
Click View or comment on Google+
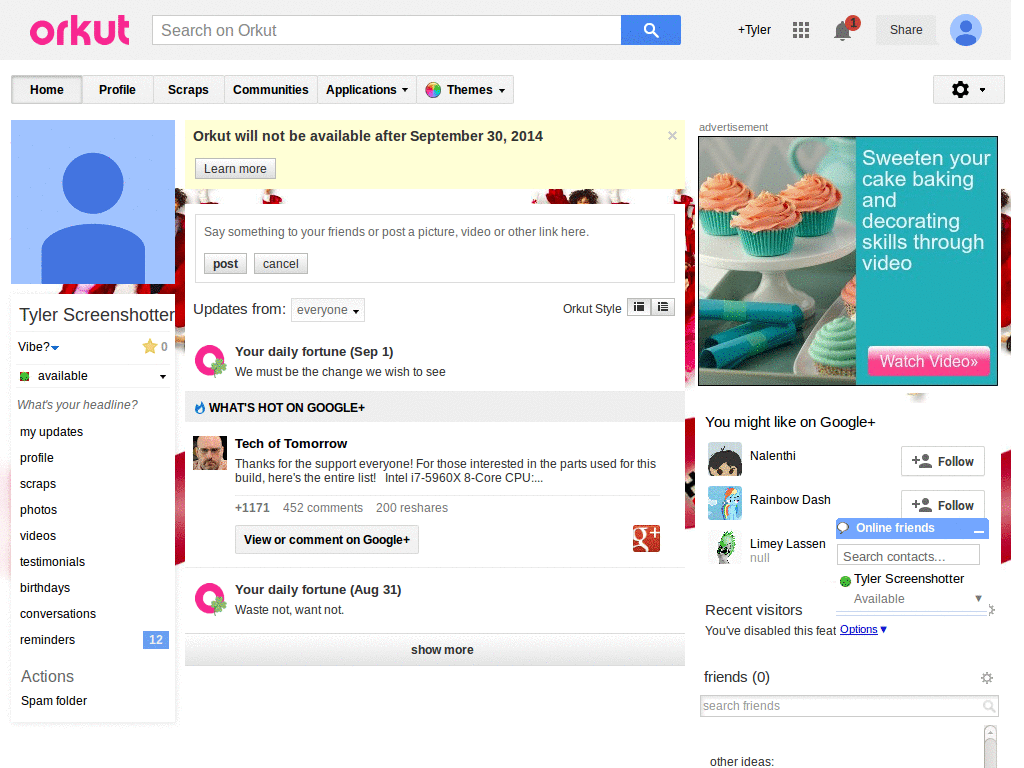coord(327,539)
